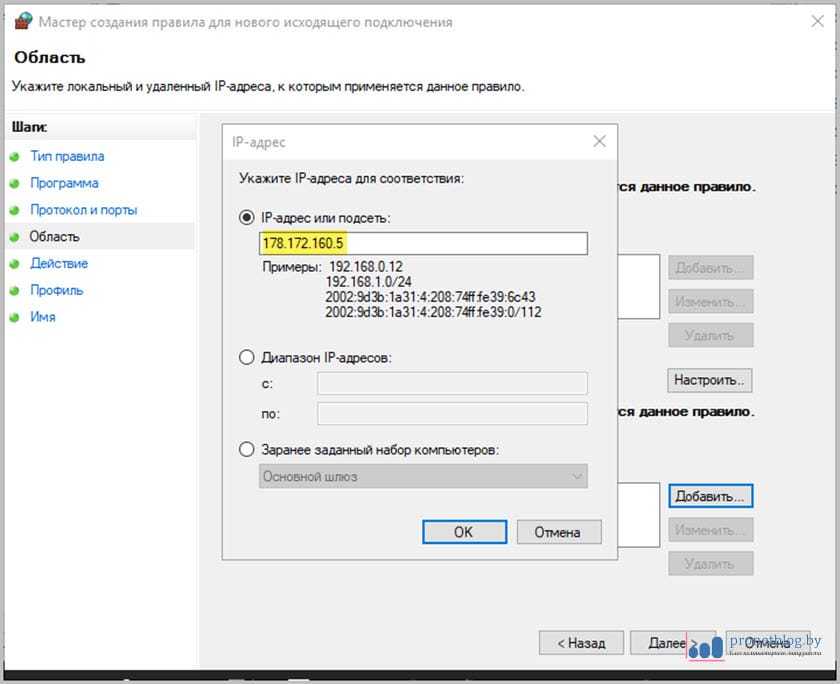Click the range start 'с:' field
Image resolution: width=840 pixels, height=684 pixels.
pos(452,384)
